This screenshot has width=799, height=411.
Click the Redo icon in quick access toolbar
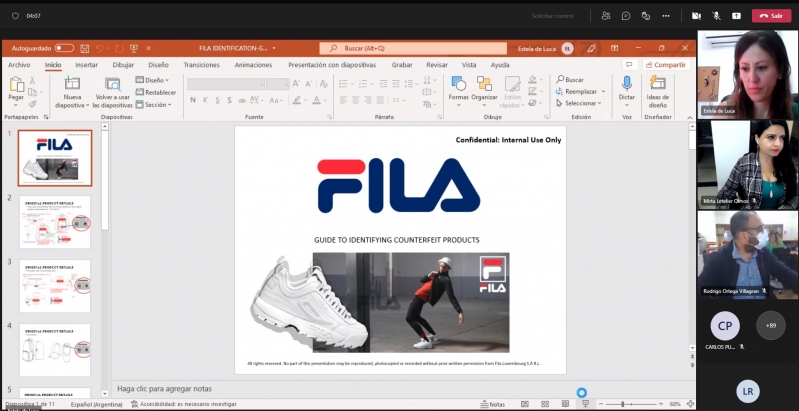coord(119,48)
